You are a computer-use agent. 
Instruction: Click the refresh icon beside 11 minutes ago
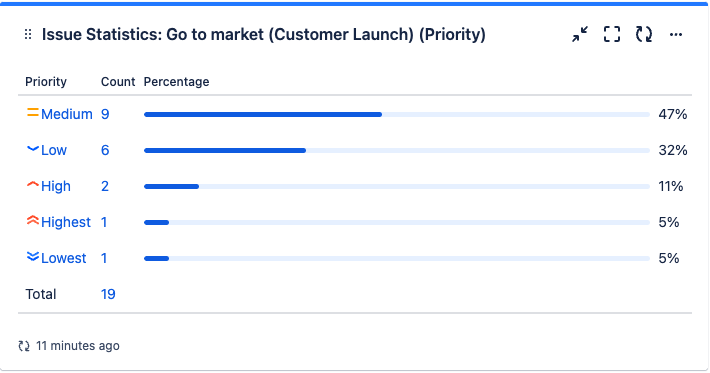(24, 346)
